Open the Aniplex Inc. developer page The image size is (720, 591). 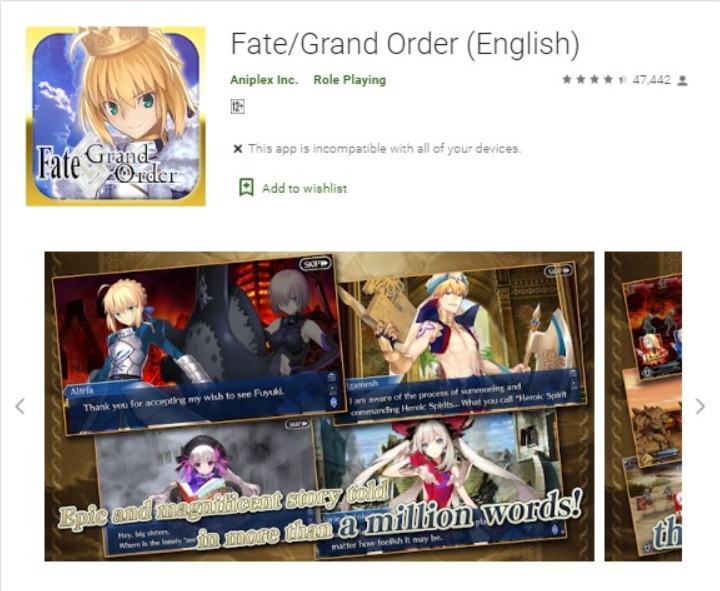[264, 80]
